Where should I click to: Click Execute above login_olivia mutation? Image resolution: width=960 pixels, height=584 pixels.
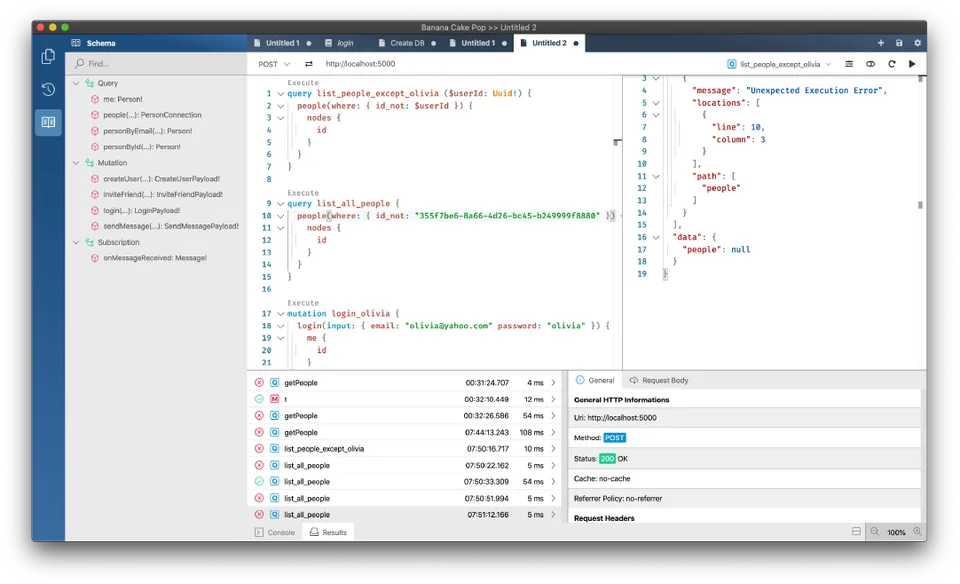click(303, 303)
